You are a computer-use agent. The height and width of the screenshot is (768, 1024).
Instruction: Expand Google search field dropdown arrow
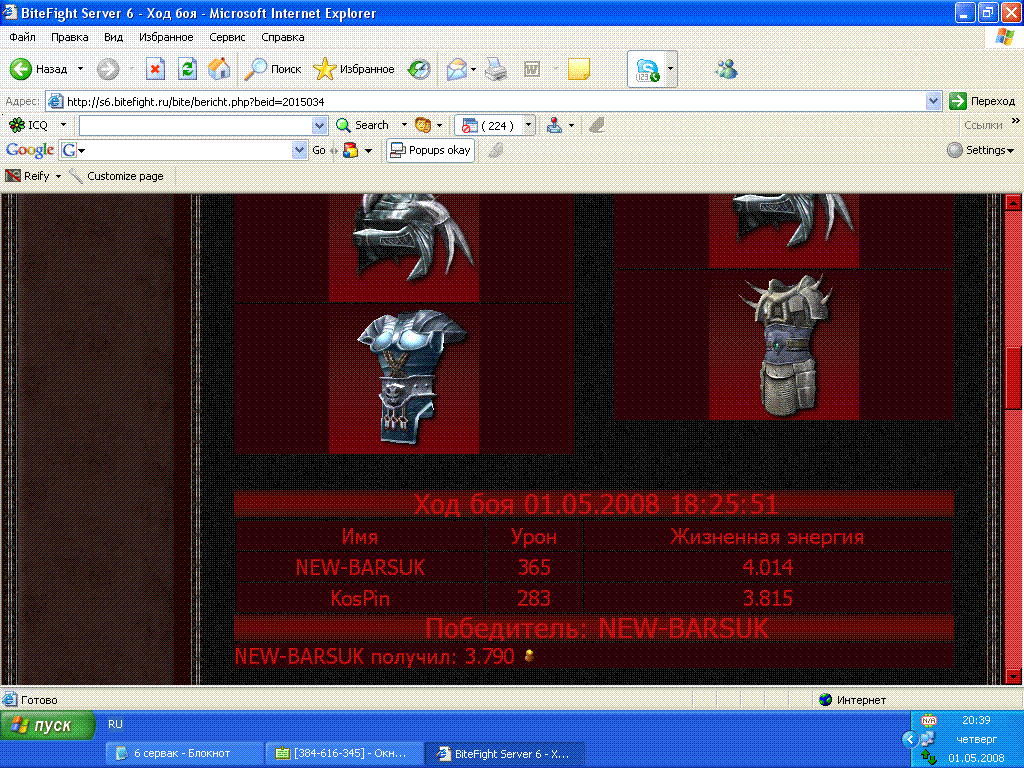299,150
